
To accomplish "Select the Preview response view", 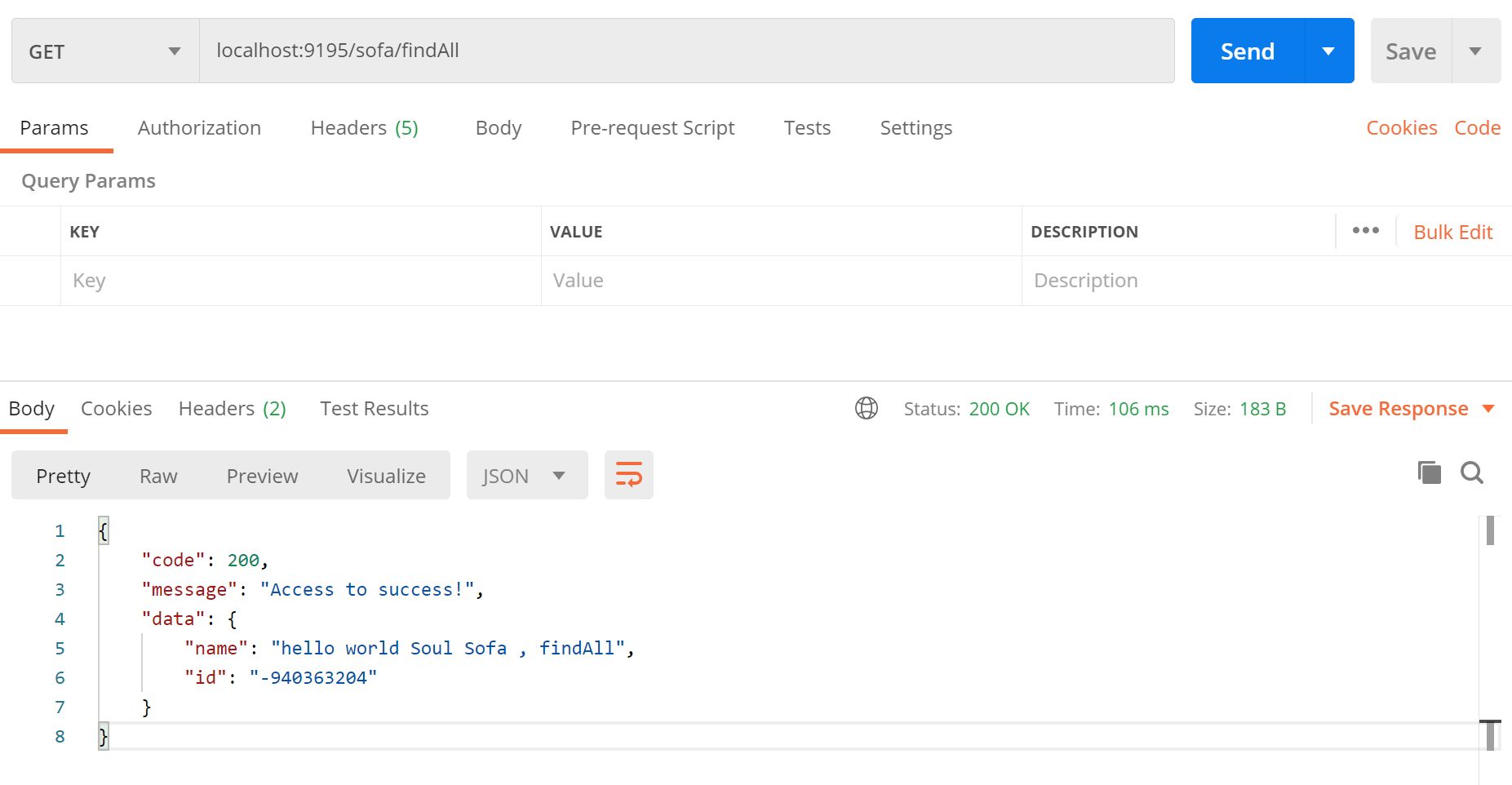I will (x=262, y=476).
